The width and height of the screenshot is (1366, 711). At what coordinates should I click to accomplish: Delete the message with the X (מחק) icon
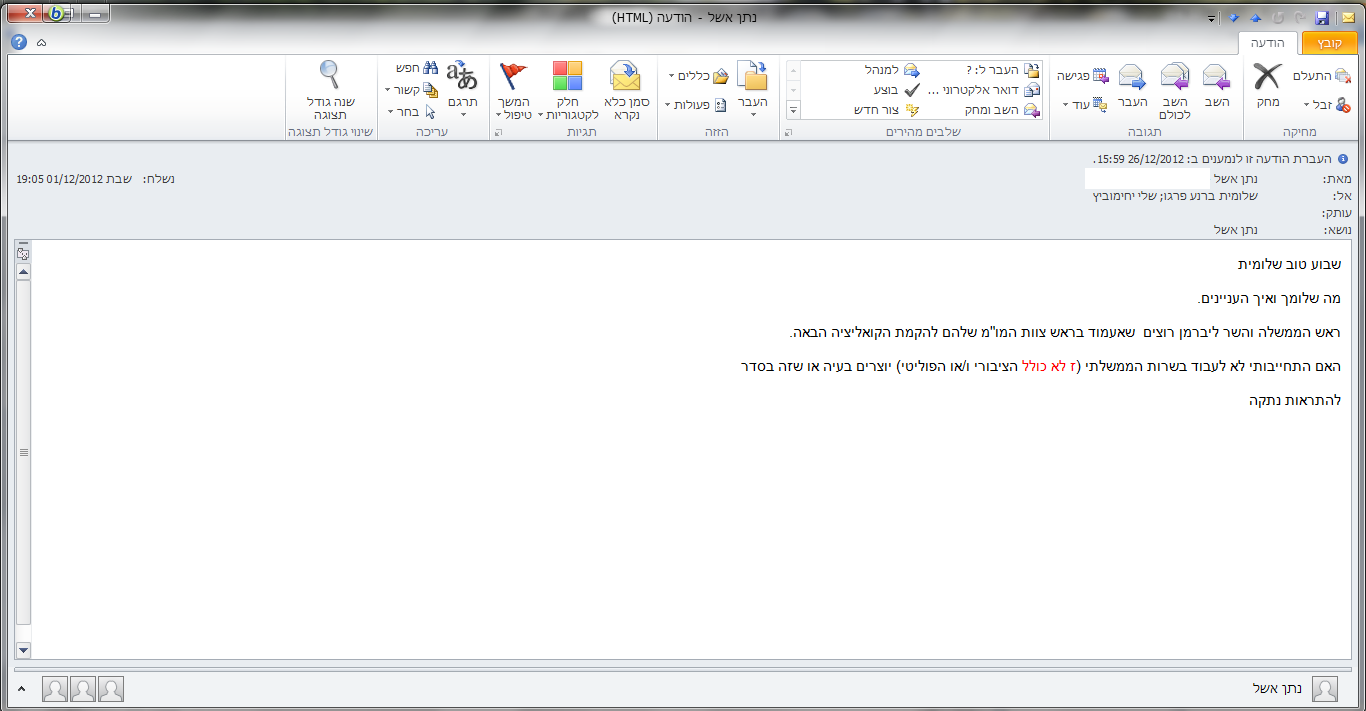(x=1267, y=78)
